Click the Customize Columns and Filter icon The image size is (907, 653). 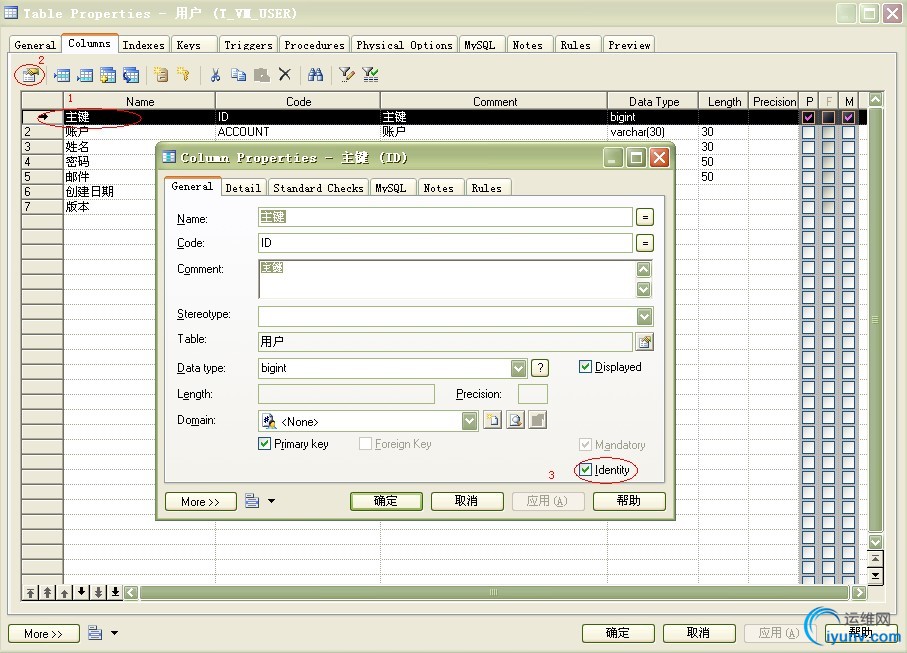[346, 75]
